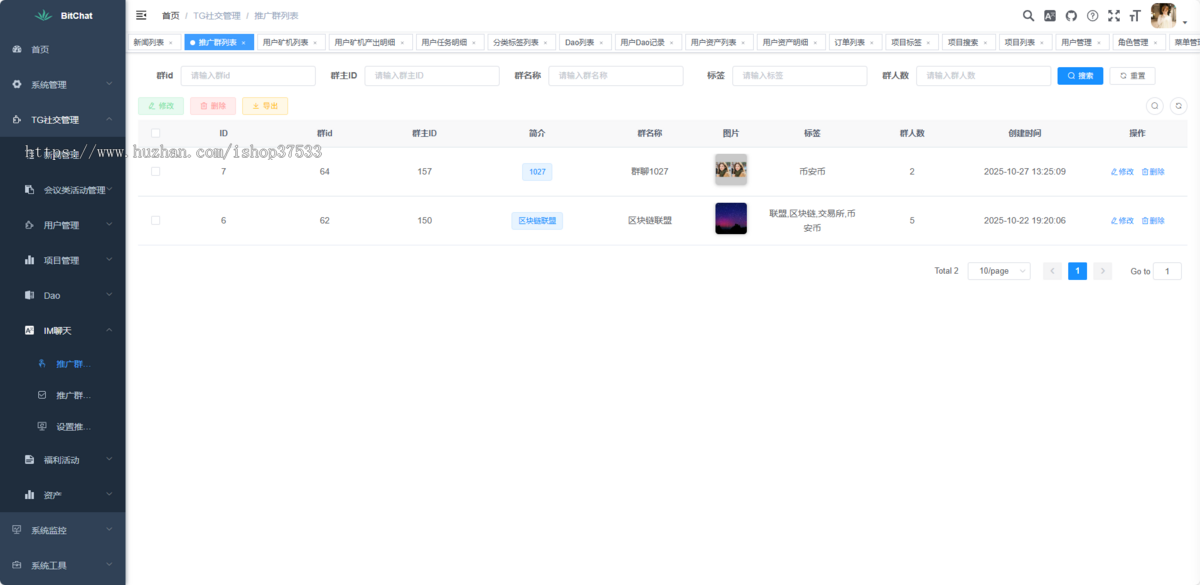The height and width of the screenshot is (585, 1200).
Task: Select the checkbox for row ID 7
Action: [155, 171]
